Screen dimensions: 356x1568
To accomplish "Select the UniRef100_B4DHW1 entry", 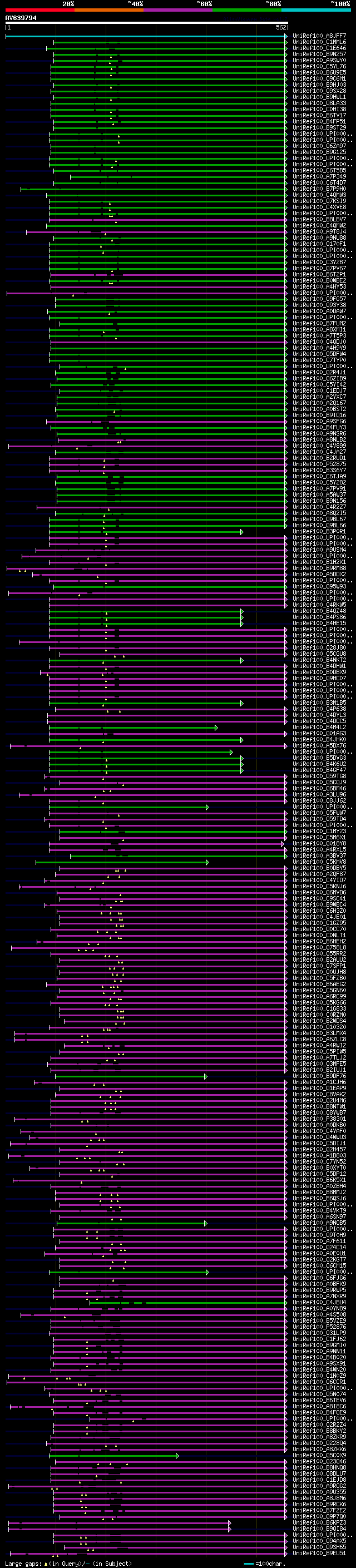I will click(319, 666).
